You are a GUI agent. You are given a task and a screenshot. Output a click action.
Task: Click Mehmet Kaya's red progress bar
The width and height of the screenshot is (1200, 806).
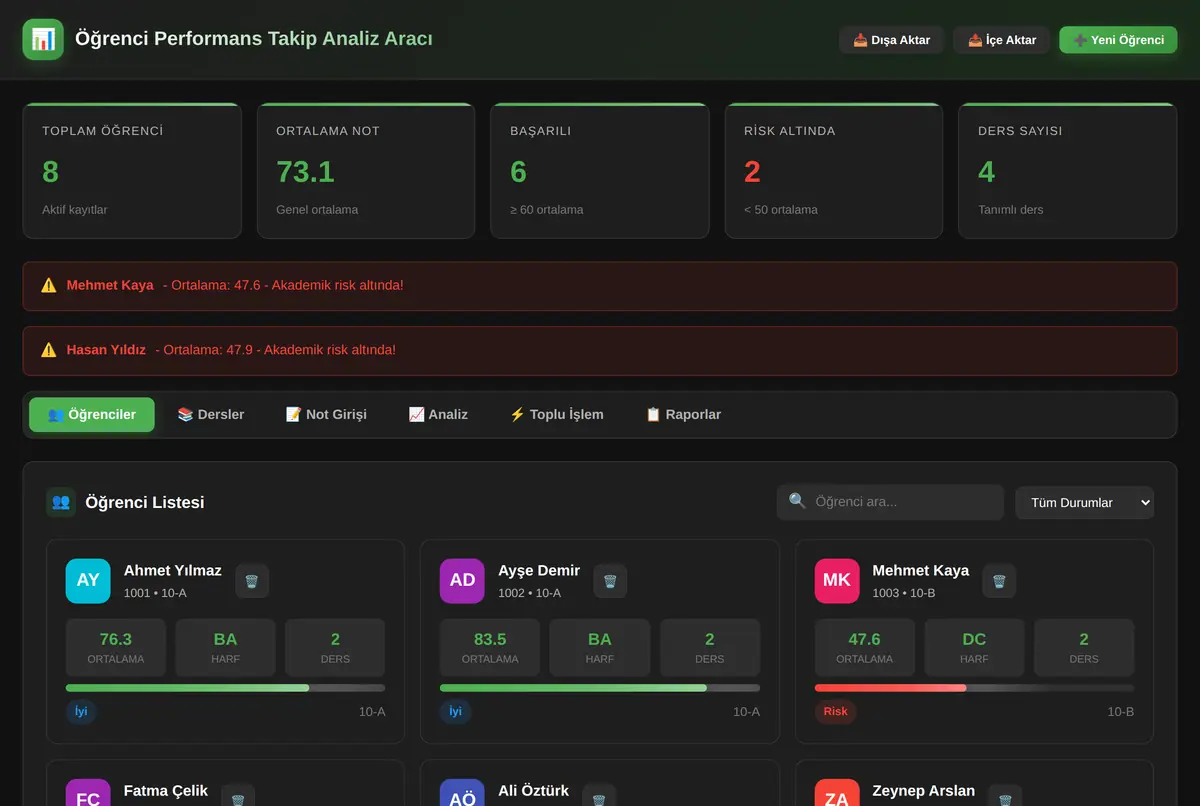point(974,688)
